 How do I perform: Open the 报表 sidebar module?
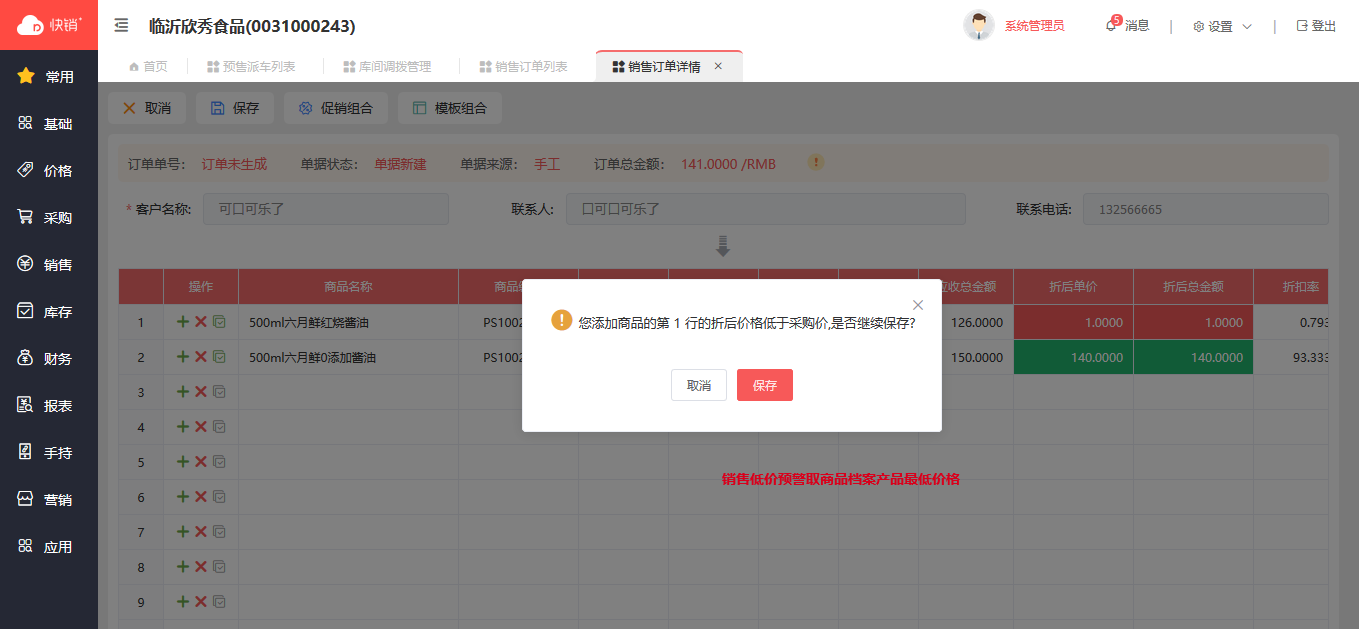click(49, 405)
